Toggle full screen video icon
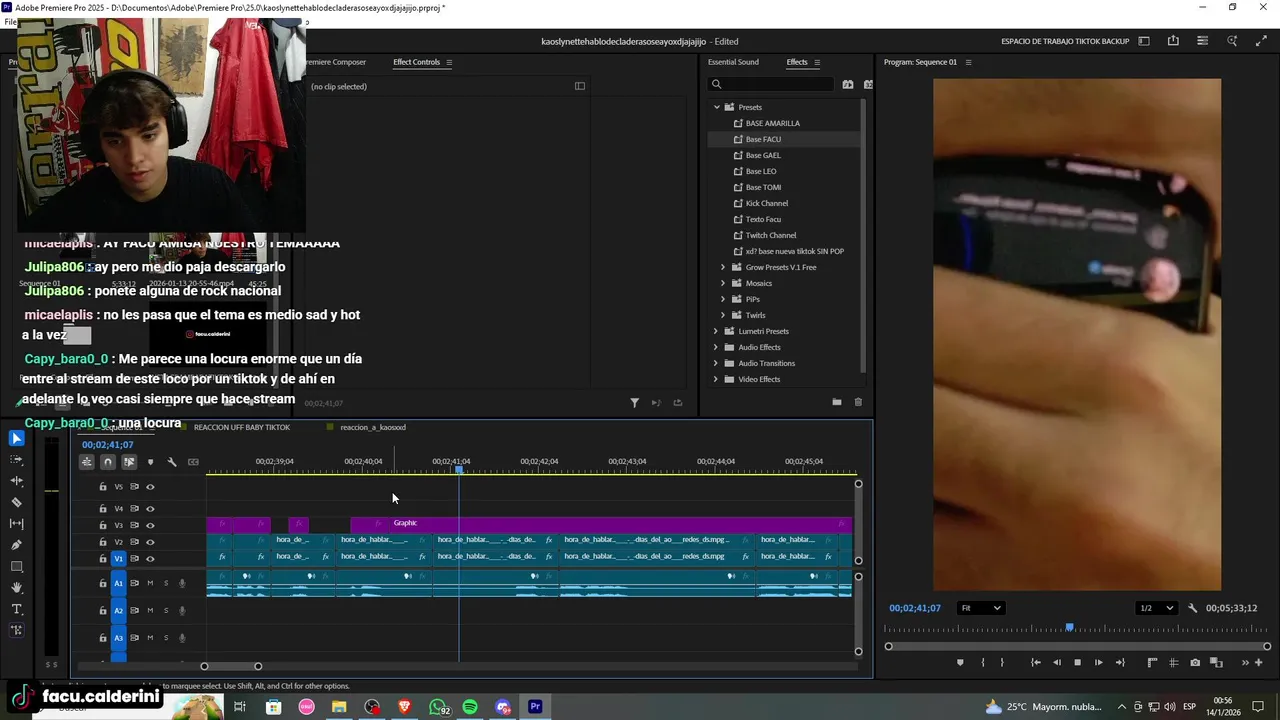The height and width of the screenshot is (720, 1280). [x=1261, y=41]
